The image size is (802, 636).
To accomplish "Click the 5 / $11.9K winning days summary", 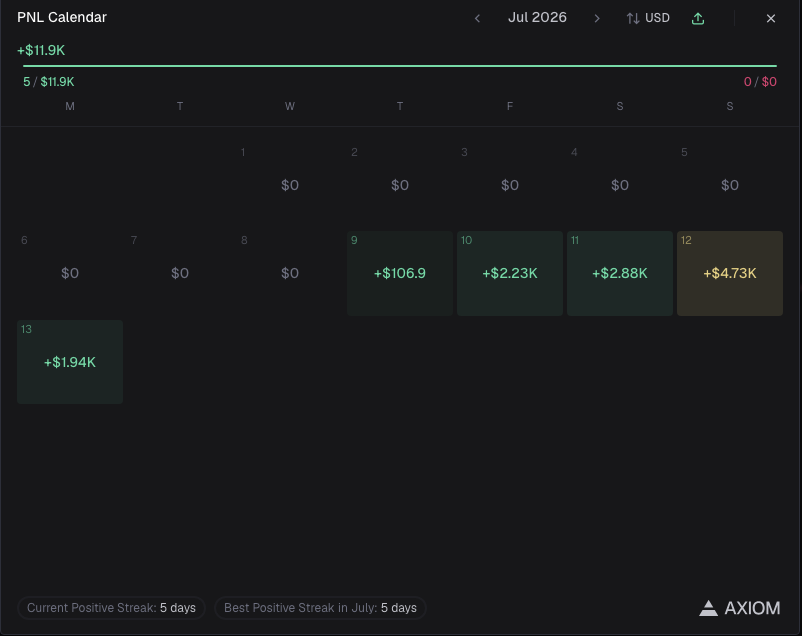I will (x=49, y=82).
